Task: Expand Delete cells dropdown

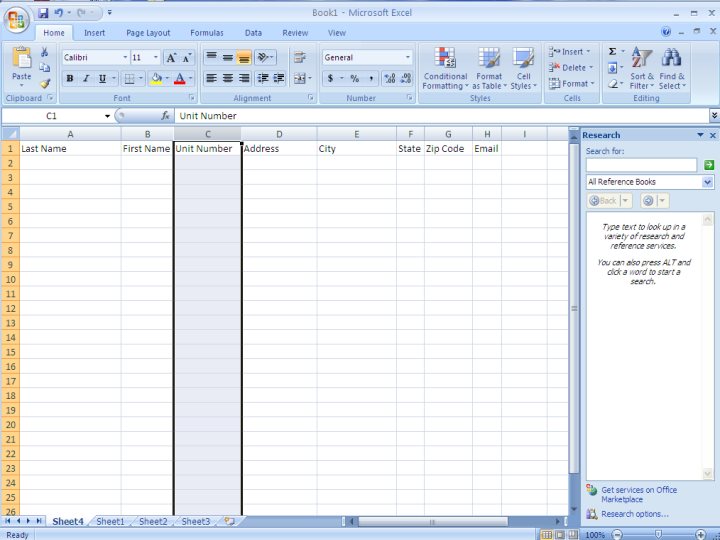Action: pos(591,68)
